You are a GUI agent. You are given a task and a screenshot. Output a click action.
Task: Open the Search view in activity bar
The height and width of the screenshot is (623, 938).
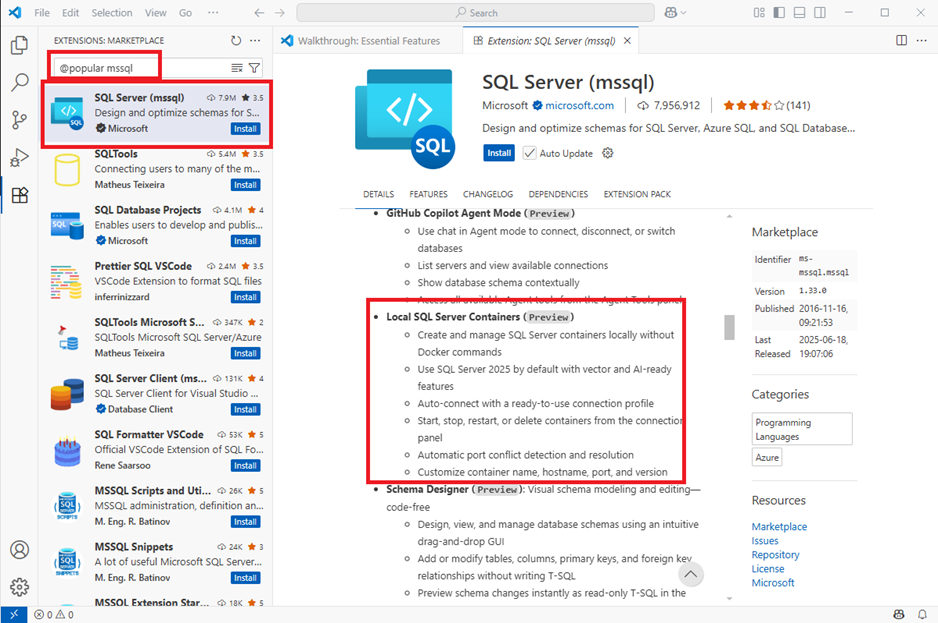click(19, 83)
